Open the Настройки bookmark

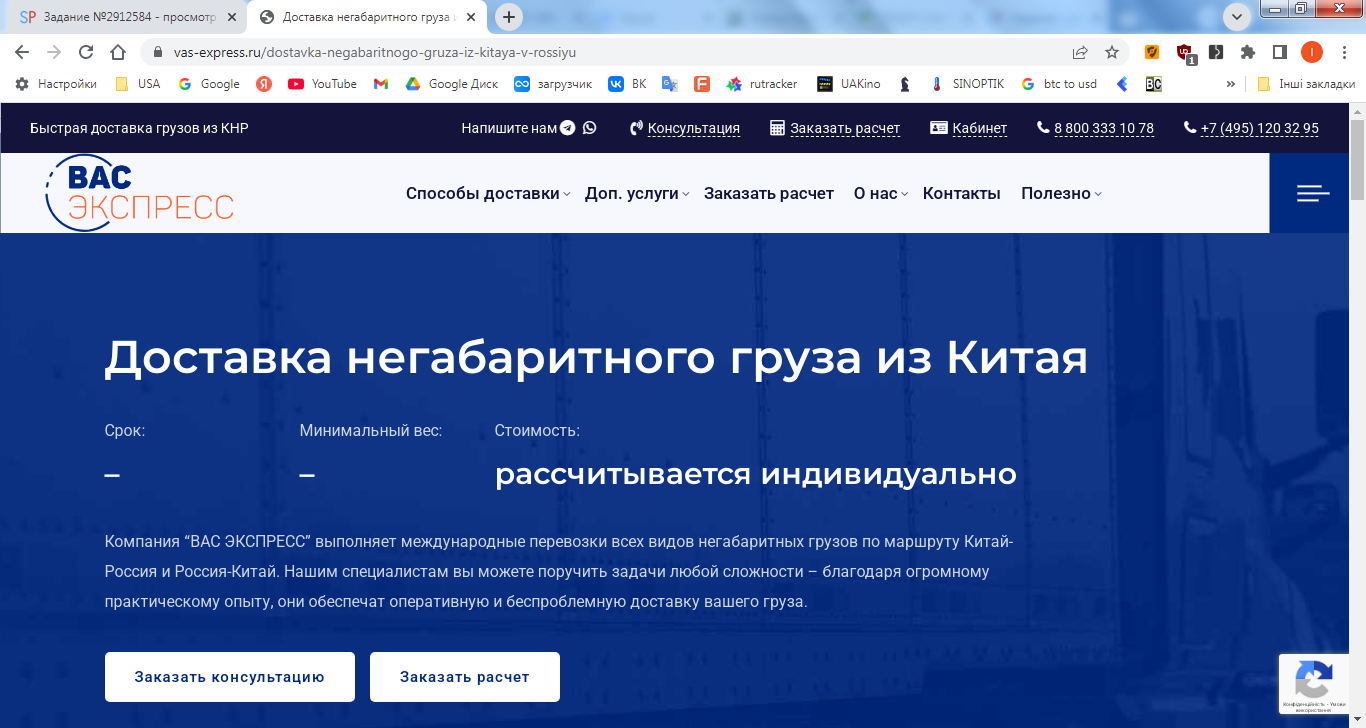[56, 84]
